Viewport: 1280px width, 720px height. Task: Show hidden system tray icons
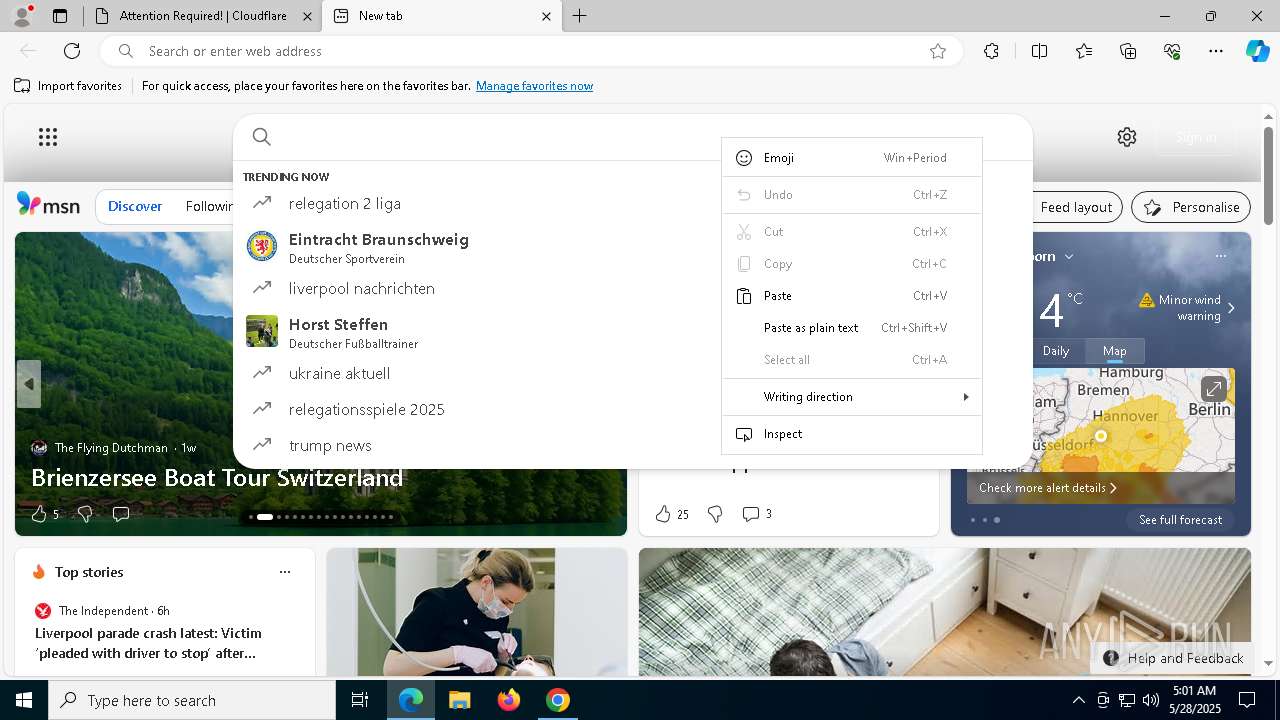(x=1078, y=700)
